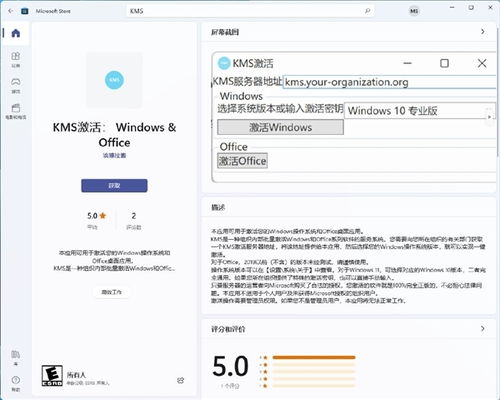This screenshot has height=400, width=500.
Task: Open the Movies & TV sidebar icon
Action: (16, 111)
